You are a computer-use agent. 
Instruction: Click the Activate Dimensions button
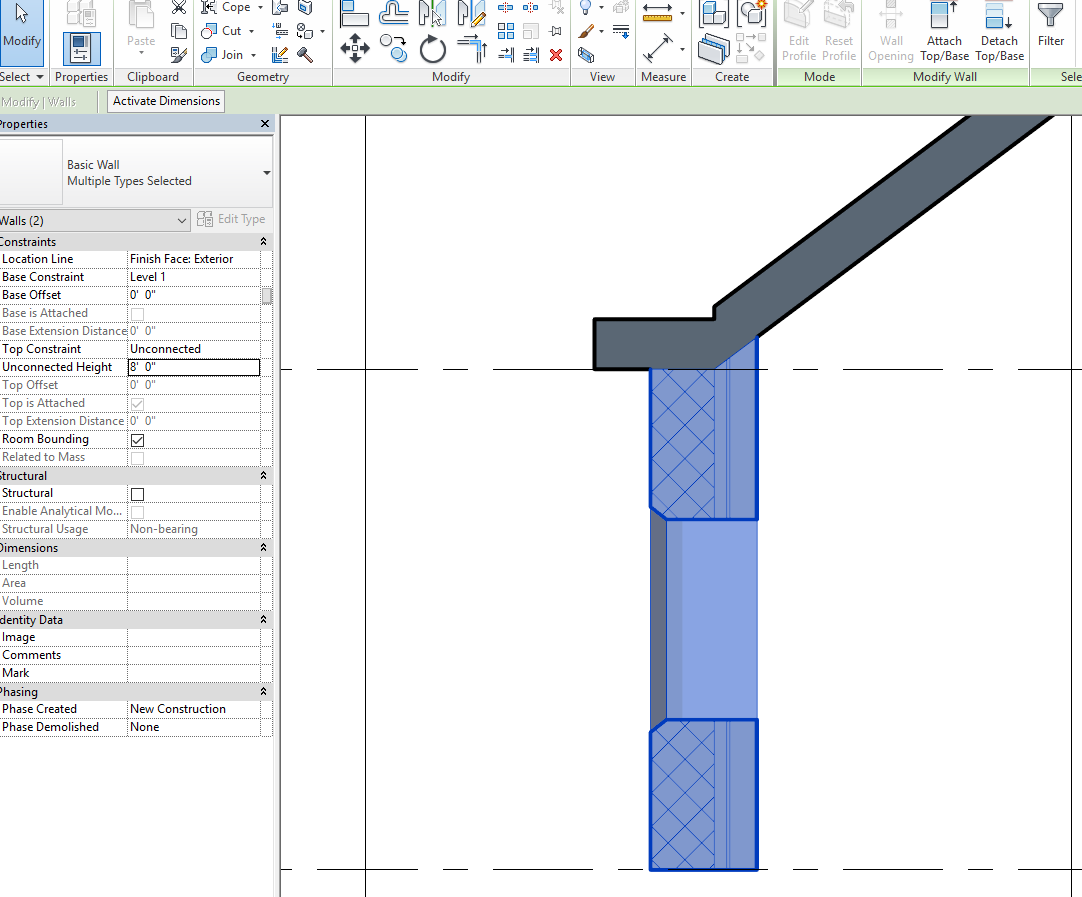165,100
